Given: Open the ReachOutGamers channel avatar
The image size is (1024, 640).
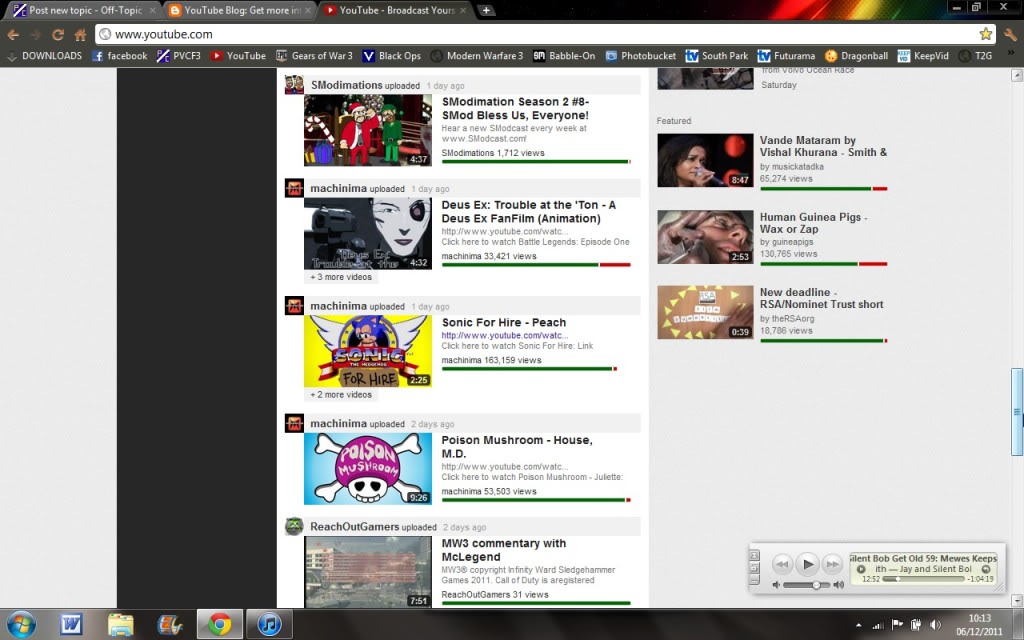Looking at the screenshot, I should click(x=294, y=526).
